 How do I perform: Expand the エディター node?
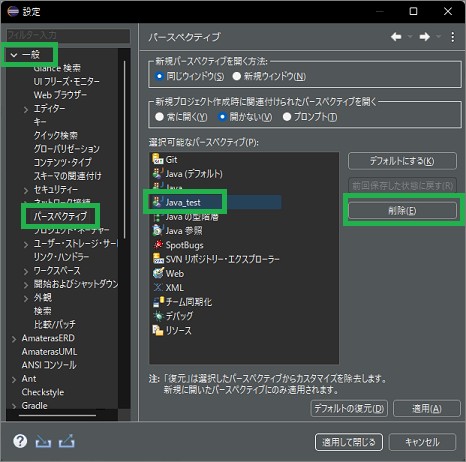pyautogui.click(x=26, y=109)
